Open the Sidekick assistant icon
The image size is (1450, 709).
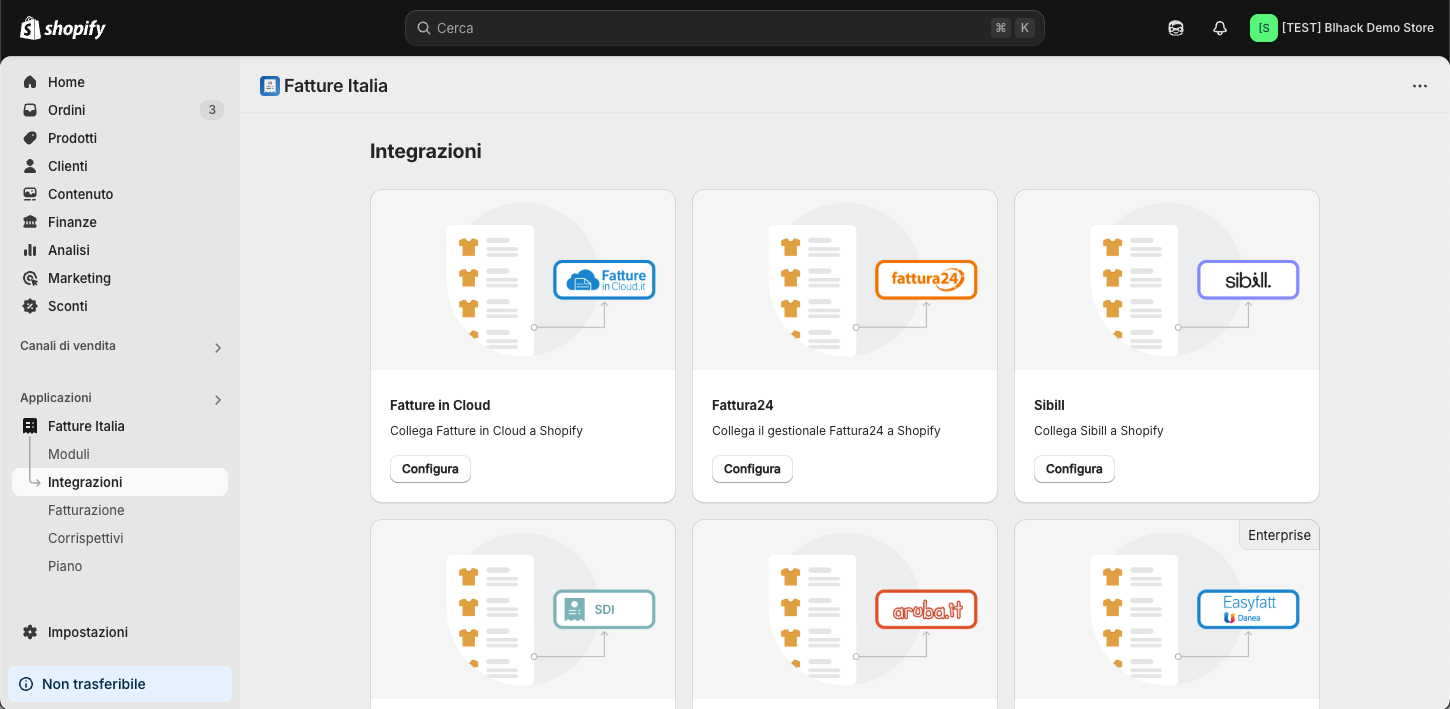1176,28
